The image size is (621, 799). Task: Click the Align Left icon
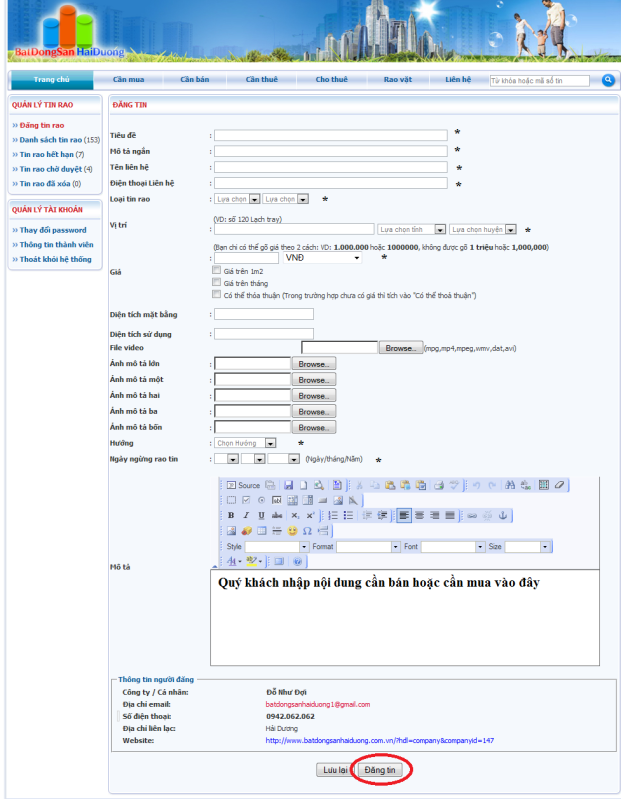click(x=404, y=516)
